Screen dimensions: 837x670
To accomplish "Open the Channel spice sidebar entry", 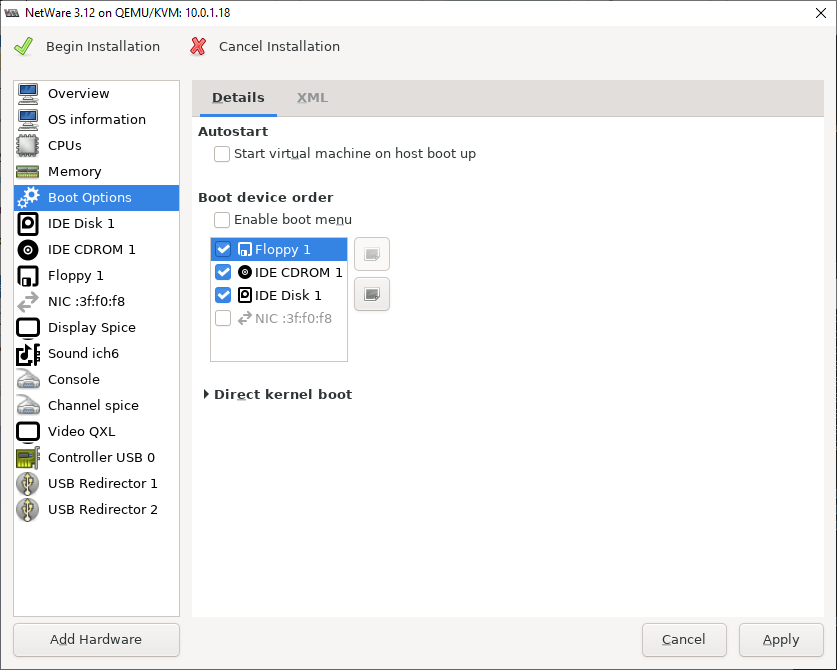I will coord(97,406).
